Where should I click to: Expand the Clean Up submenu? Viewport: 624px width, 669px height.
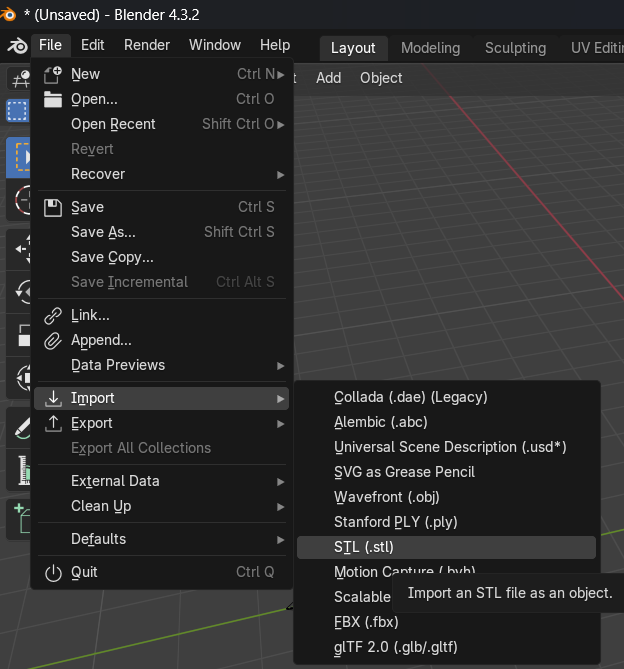(161, 506)
